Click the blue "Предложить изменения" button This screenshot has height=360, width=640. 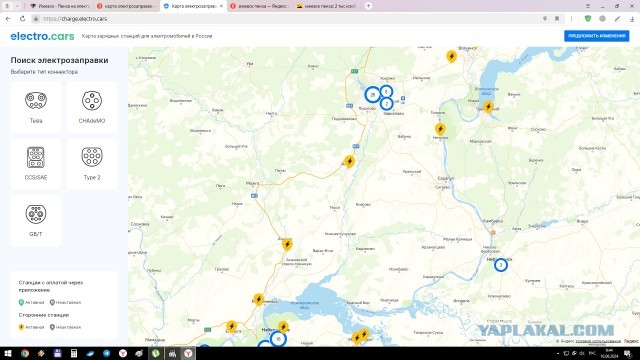click(596, 36)
